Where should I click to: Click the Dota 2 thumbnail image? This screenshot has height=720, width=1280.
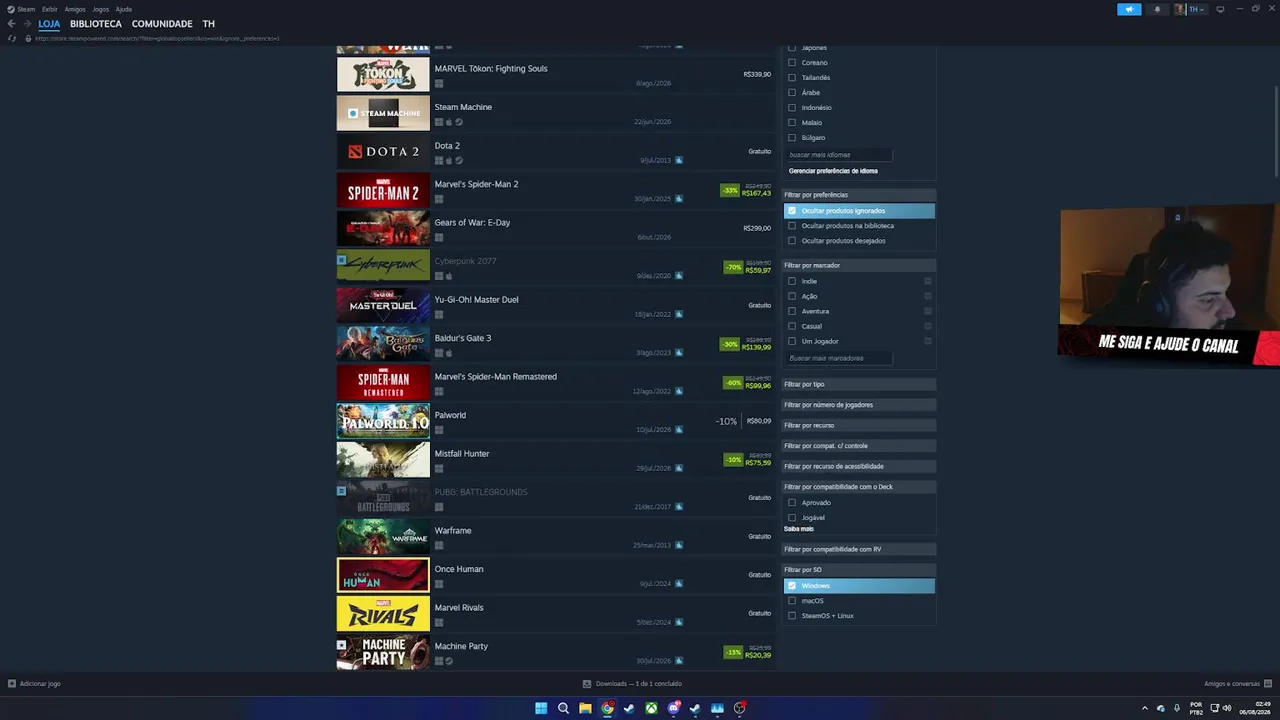383,151
